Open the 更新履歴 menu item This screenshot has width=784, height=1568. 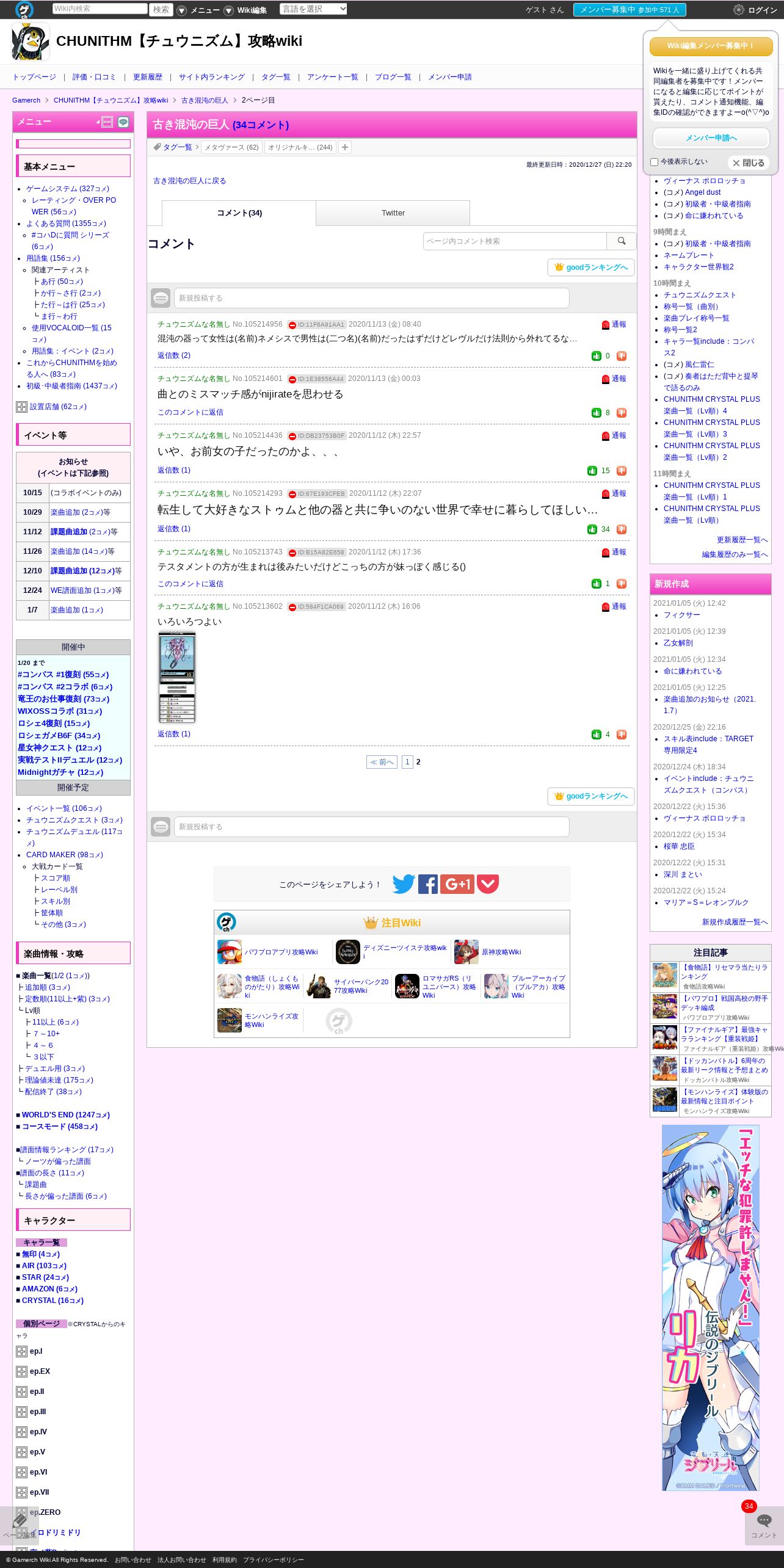pyautogui.click(x=148, y=77)
